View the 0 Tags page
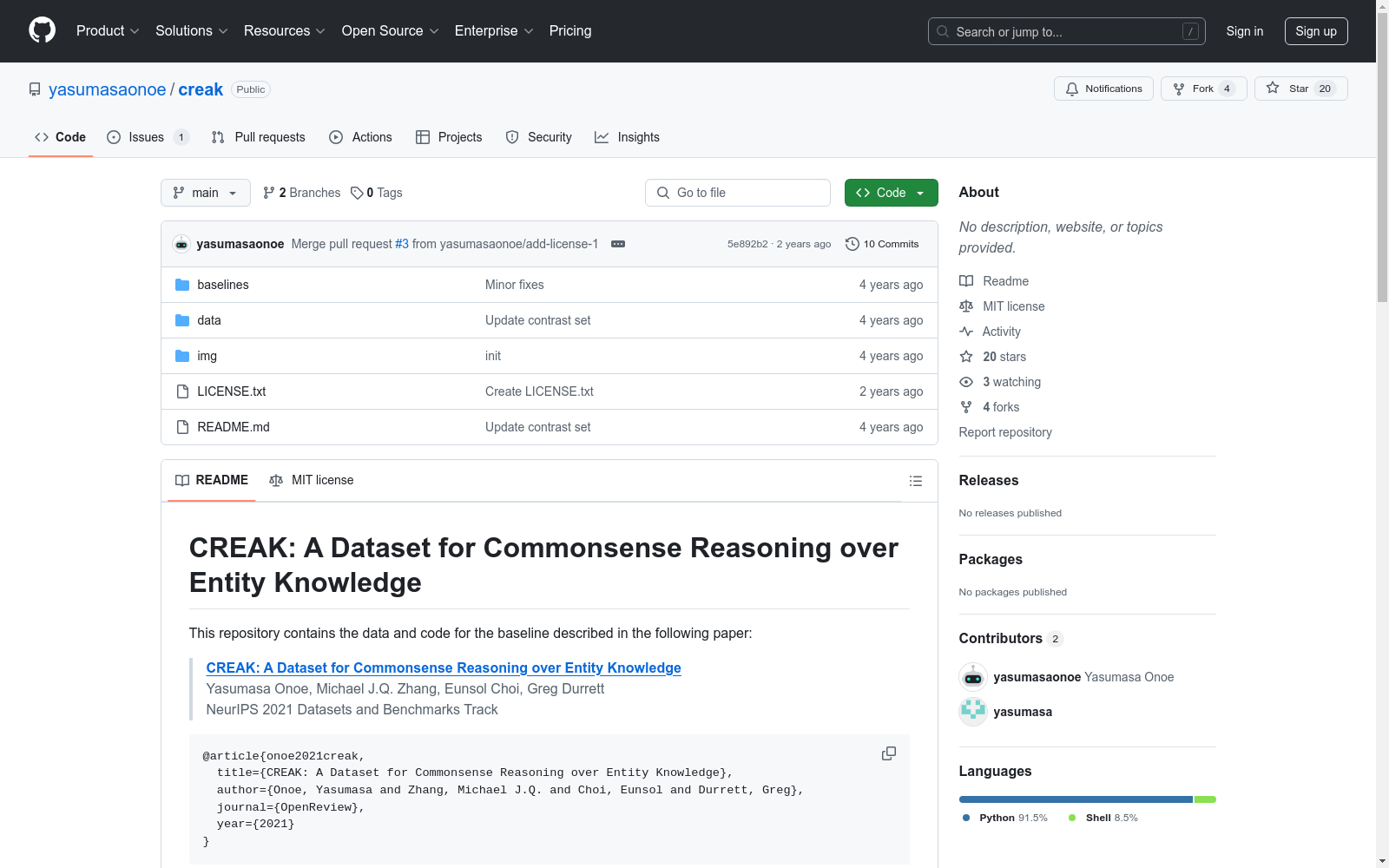Image resolution: width=1389 pixels, height=868 pixels. 377,193
